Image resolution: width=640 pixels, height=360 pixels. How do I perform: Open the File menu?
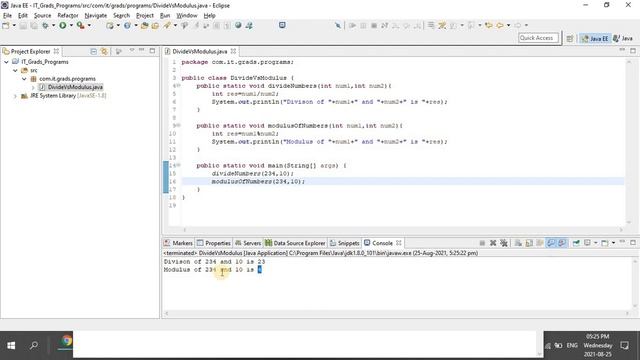7,16
